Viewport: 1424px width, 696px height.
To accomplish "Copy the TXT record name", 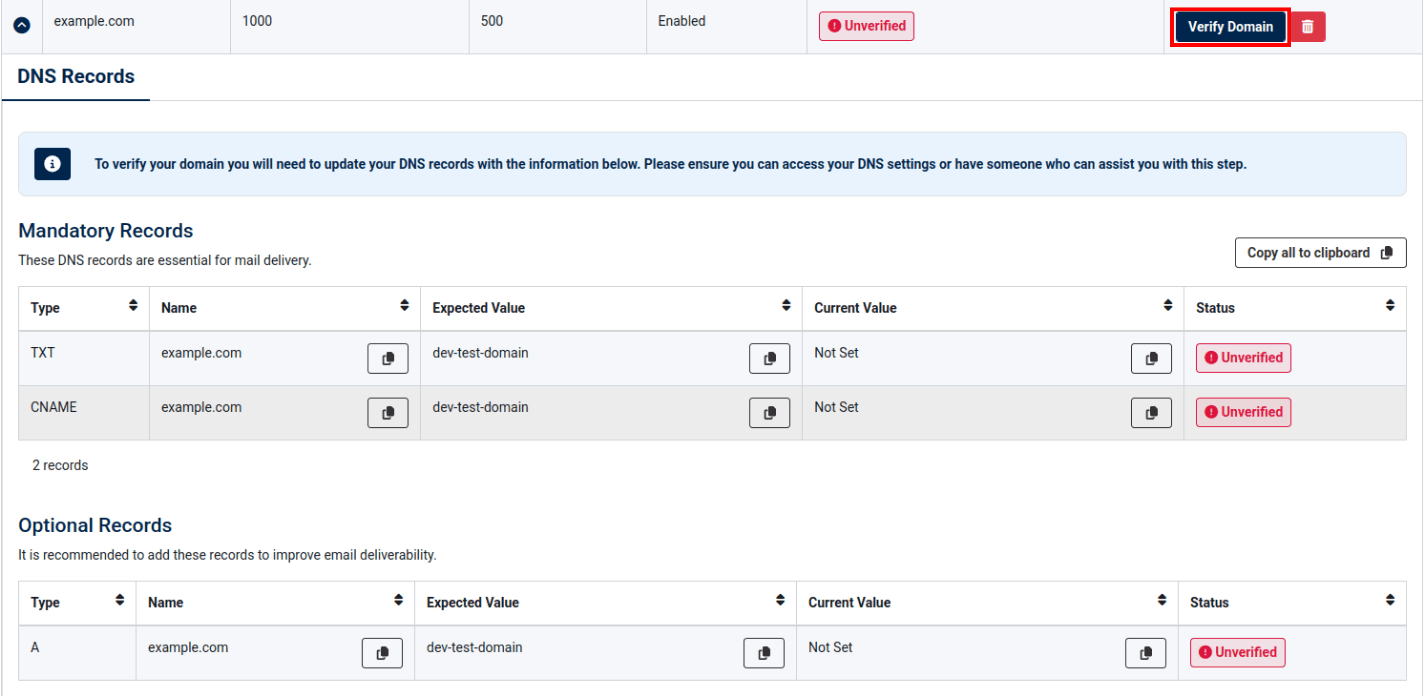I will (x=388, y=358).
